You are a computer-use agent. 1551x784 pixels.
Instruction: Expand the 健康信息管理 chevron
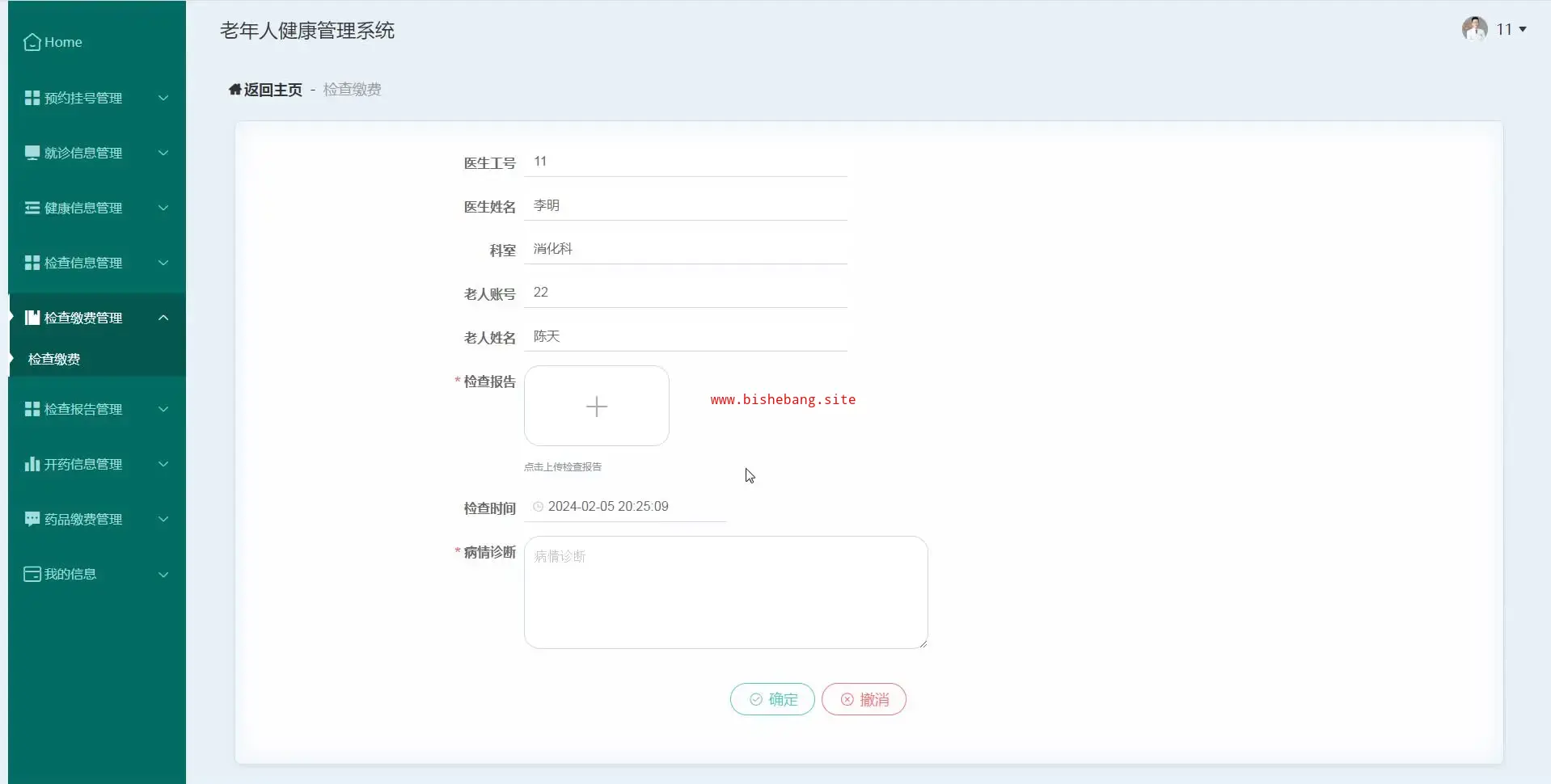click(163, 208)
